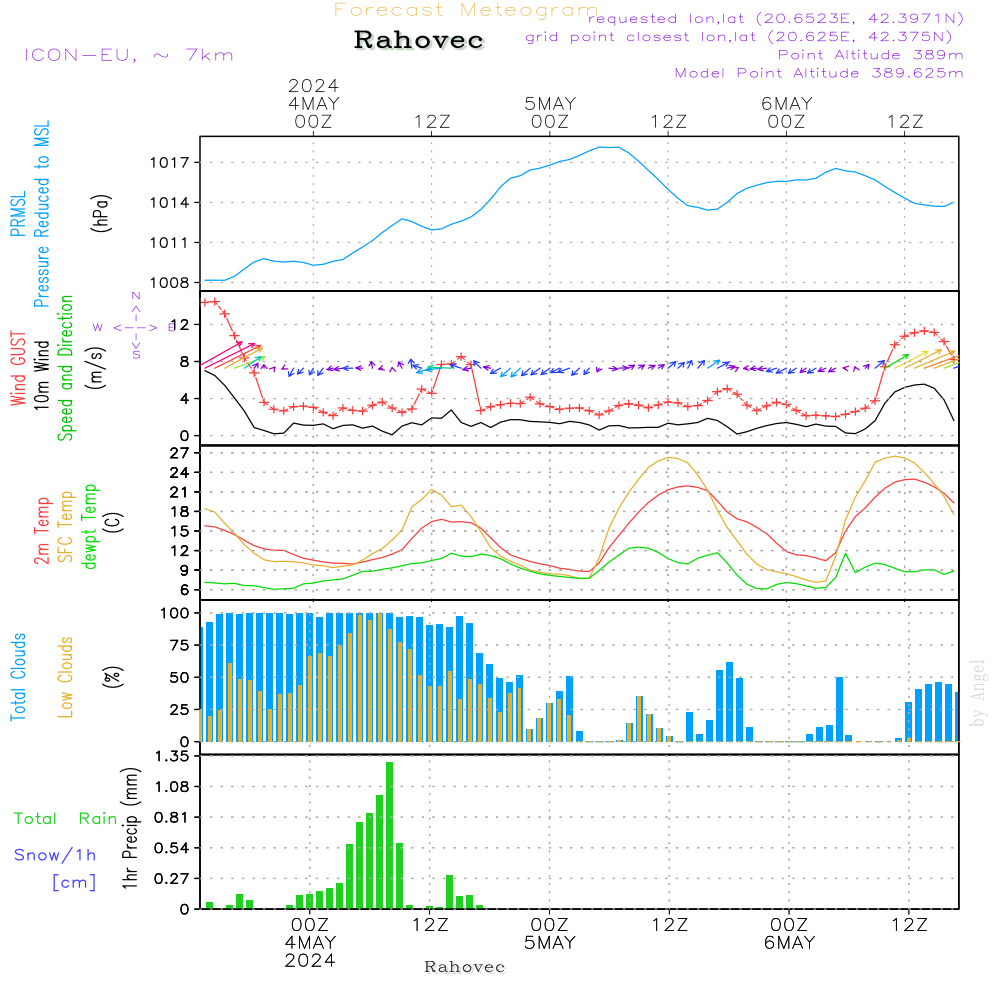Viewport: 1000px width, 1000px height.
Task: Click the grid point closest lon,lat text
Action: (739, 37)
